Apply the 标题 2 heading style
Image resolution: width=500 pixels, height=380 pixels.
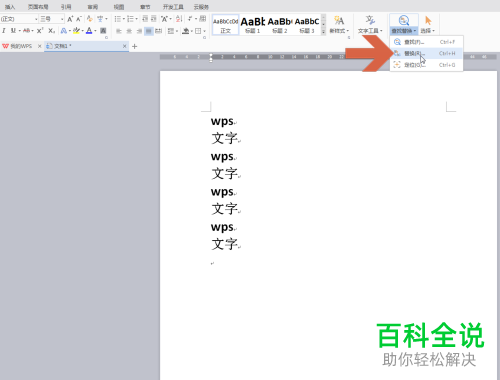click(280, 25)
